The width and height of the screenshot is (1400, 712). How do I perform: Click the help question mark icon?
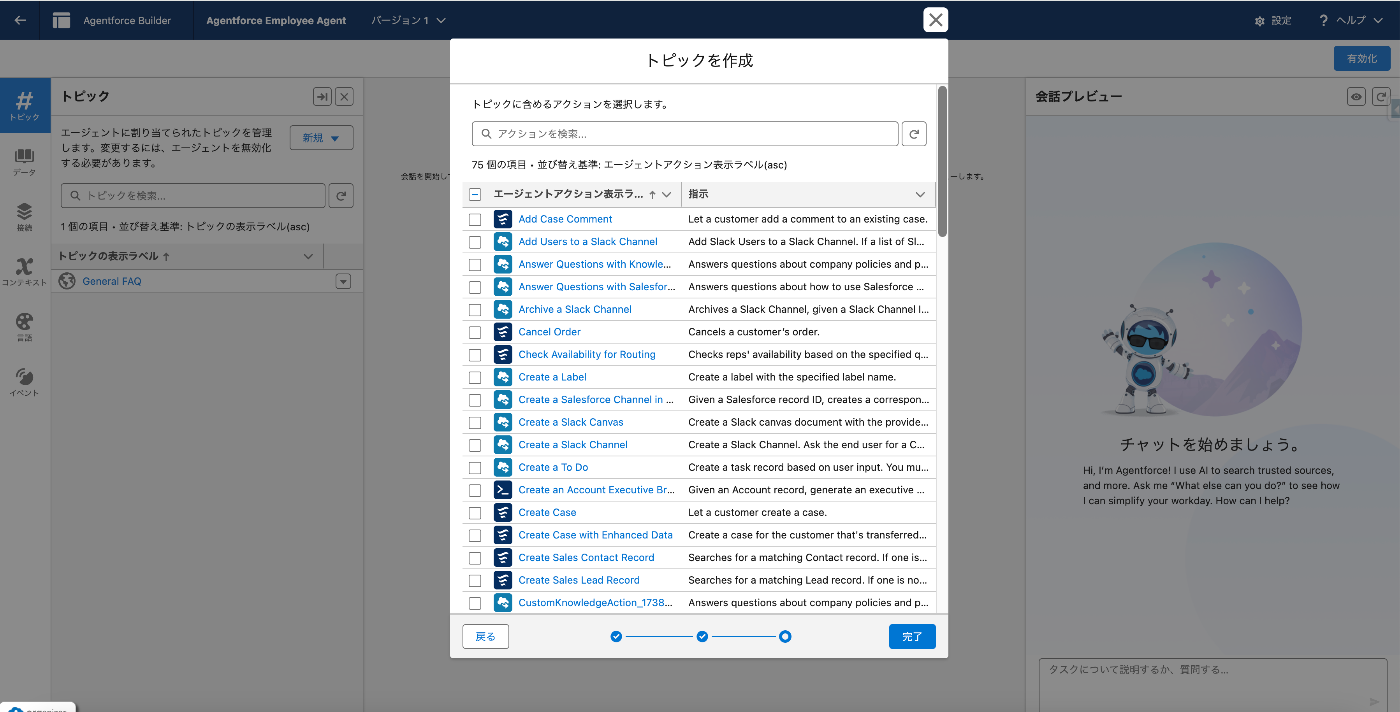click(1323, 20)
